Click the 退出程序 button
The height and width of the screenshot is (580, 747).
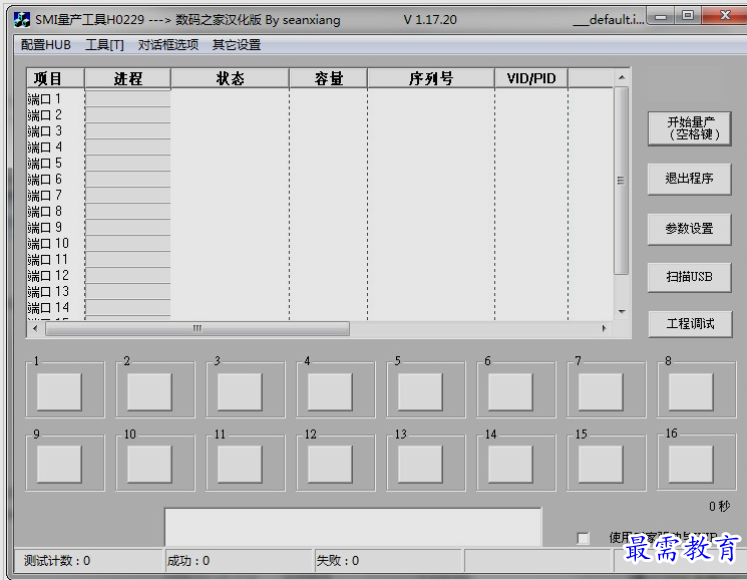point(689,179)
